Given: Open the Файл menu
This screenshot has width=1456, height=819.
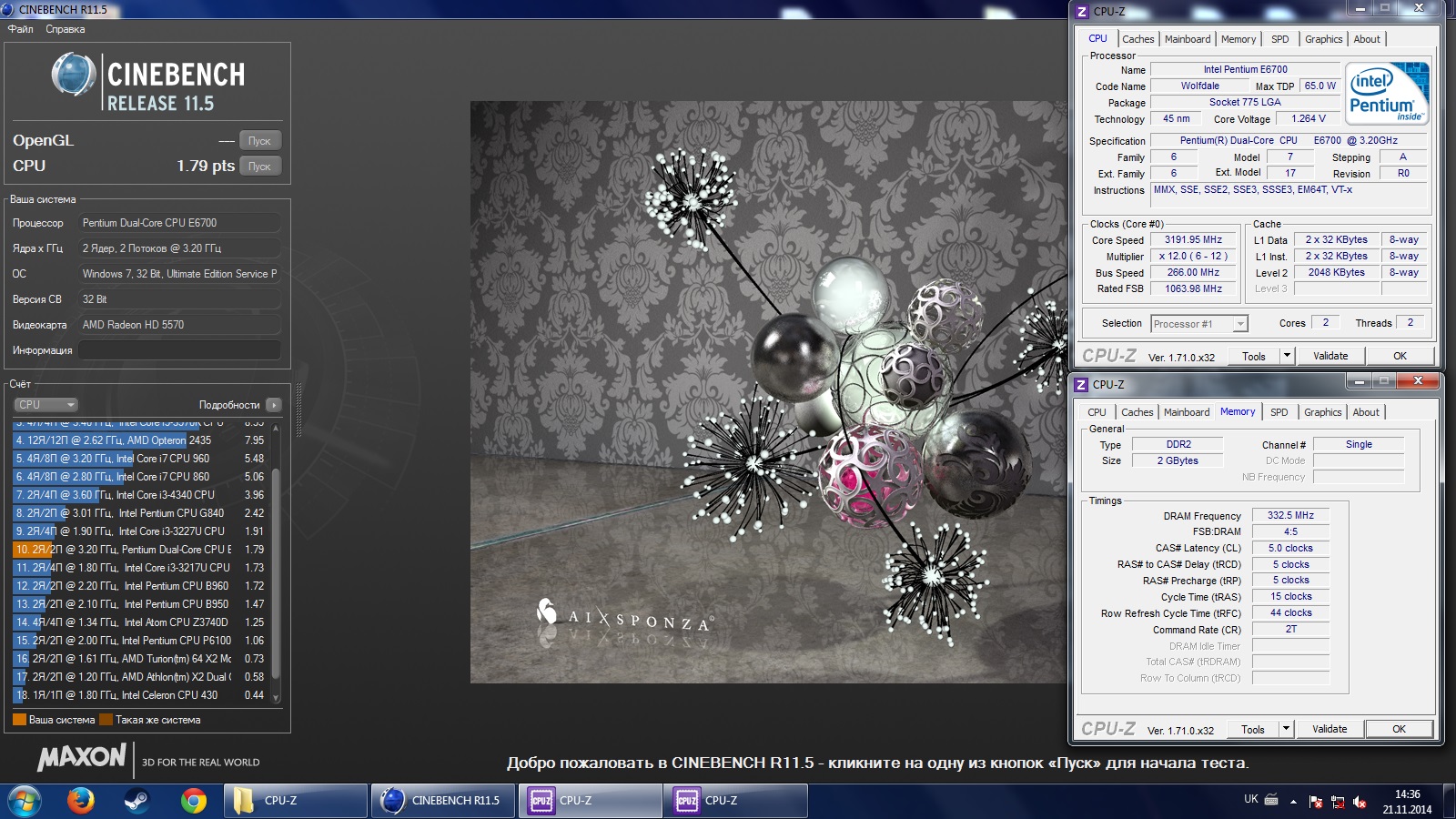Looking at the screenshot, I should tap(21, 29).
